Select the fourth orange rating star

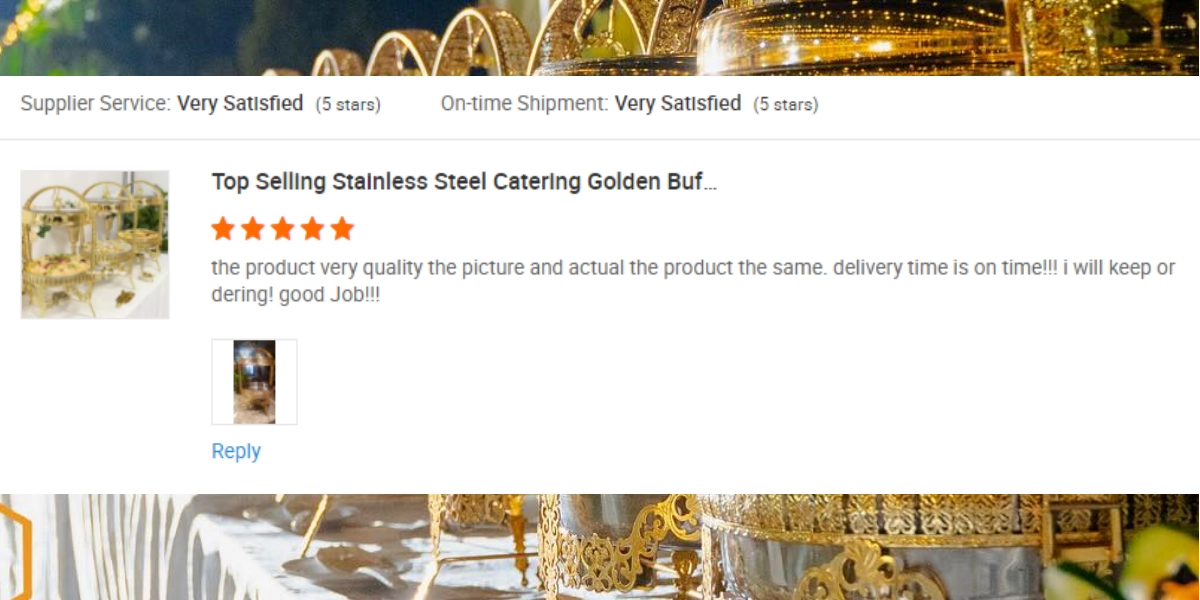pyautogui.click(x=313, y=229)
